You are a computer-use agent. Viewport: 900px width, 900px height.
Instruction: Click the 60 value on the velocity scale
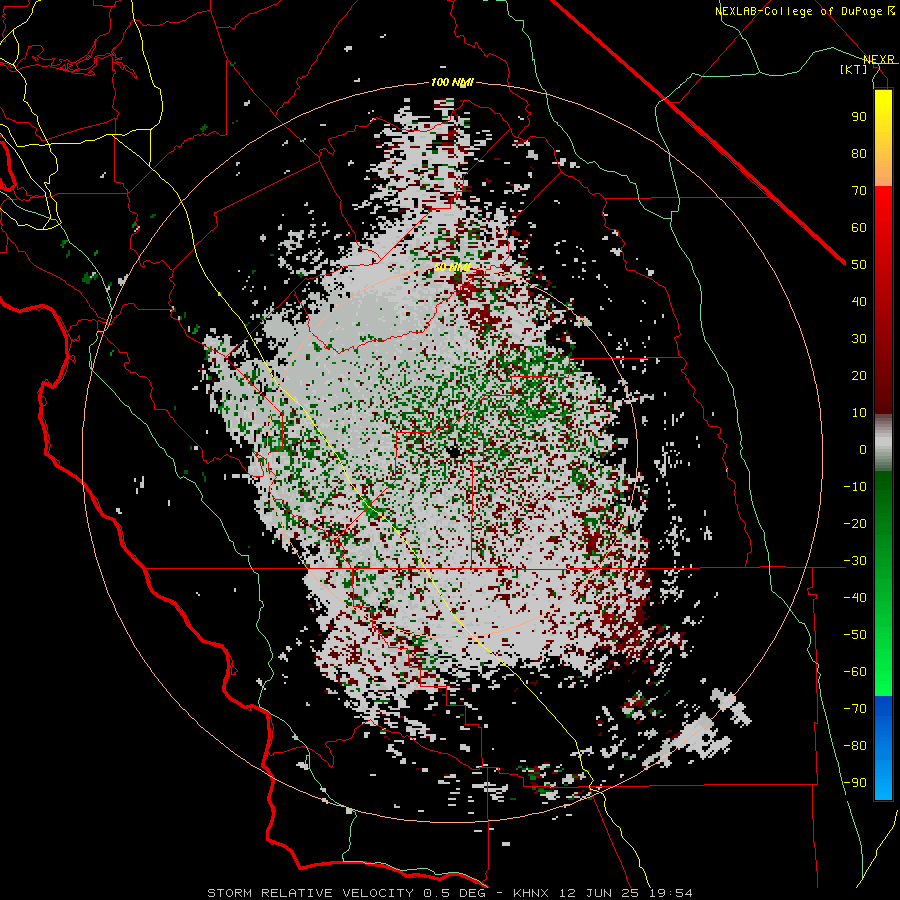pyautogui.click(x=859, y=227)
